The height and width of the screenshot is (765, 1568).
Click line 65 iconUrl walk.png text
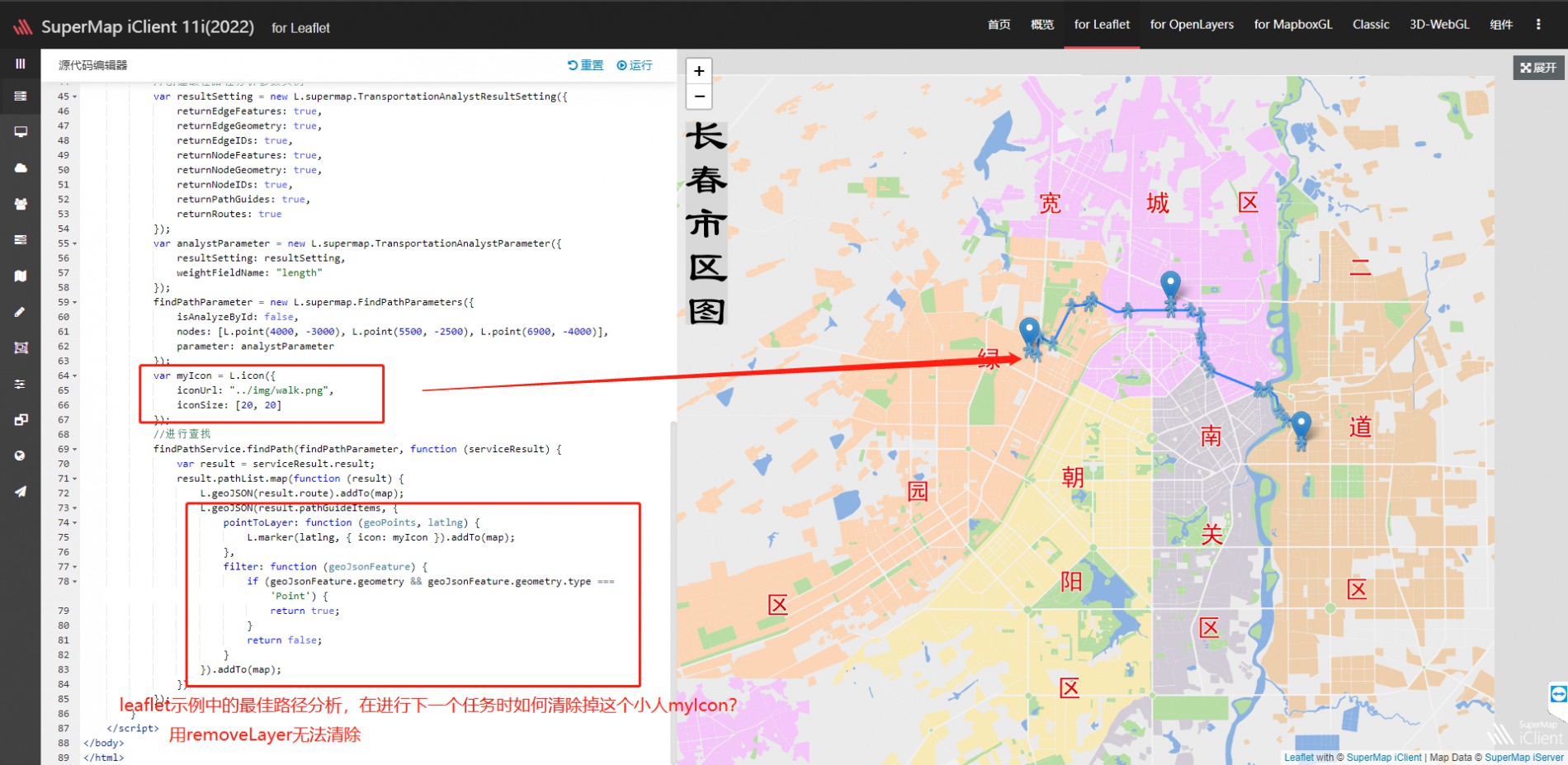coord(255,390)
